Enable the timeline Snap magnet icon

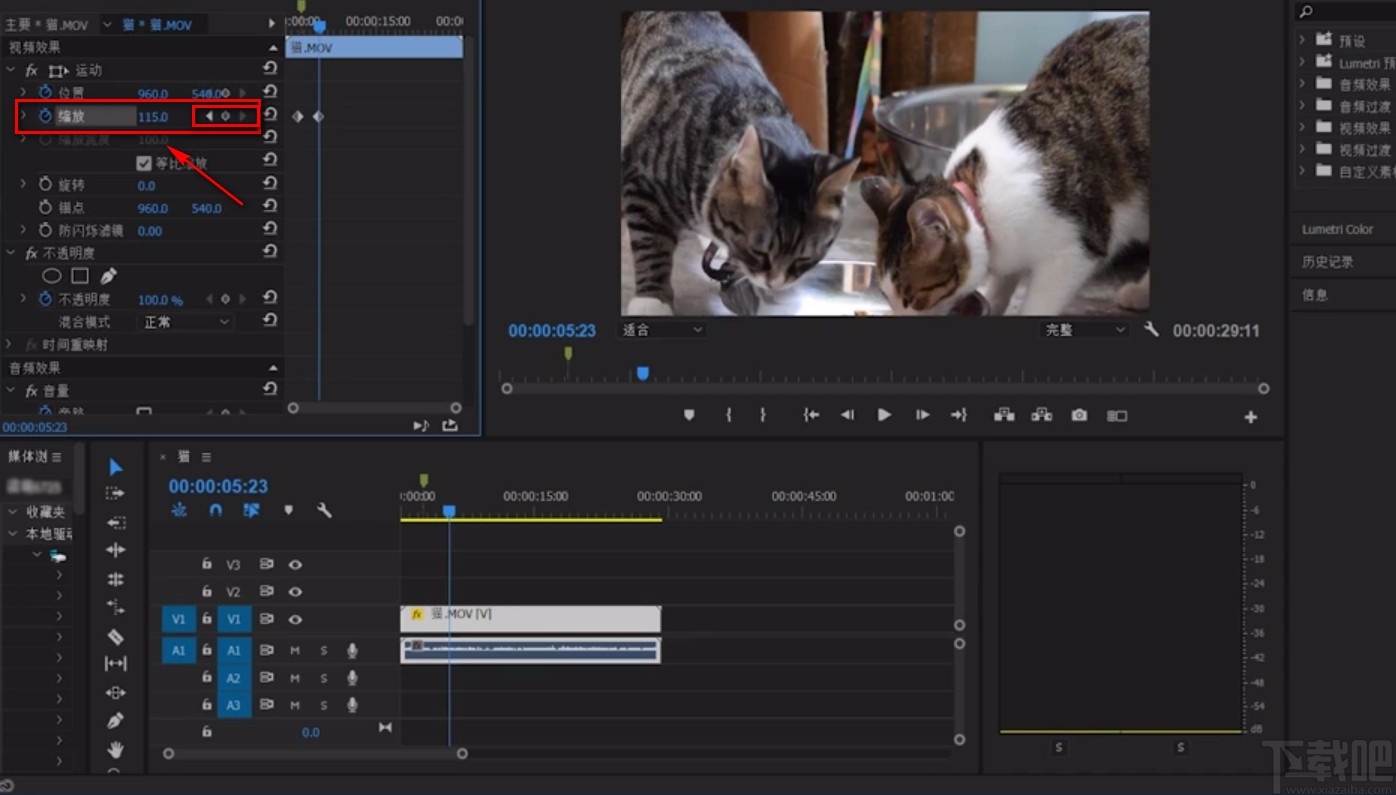pyautogui.click(x=215, y=510)
